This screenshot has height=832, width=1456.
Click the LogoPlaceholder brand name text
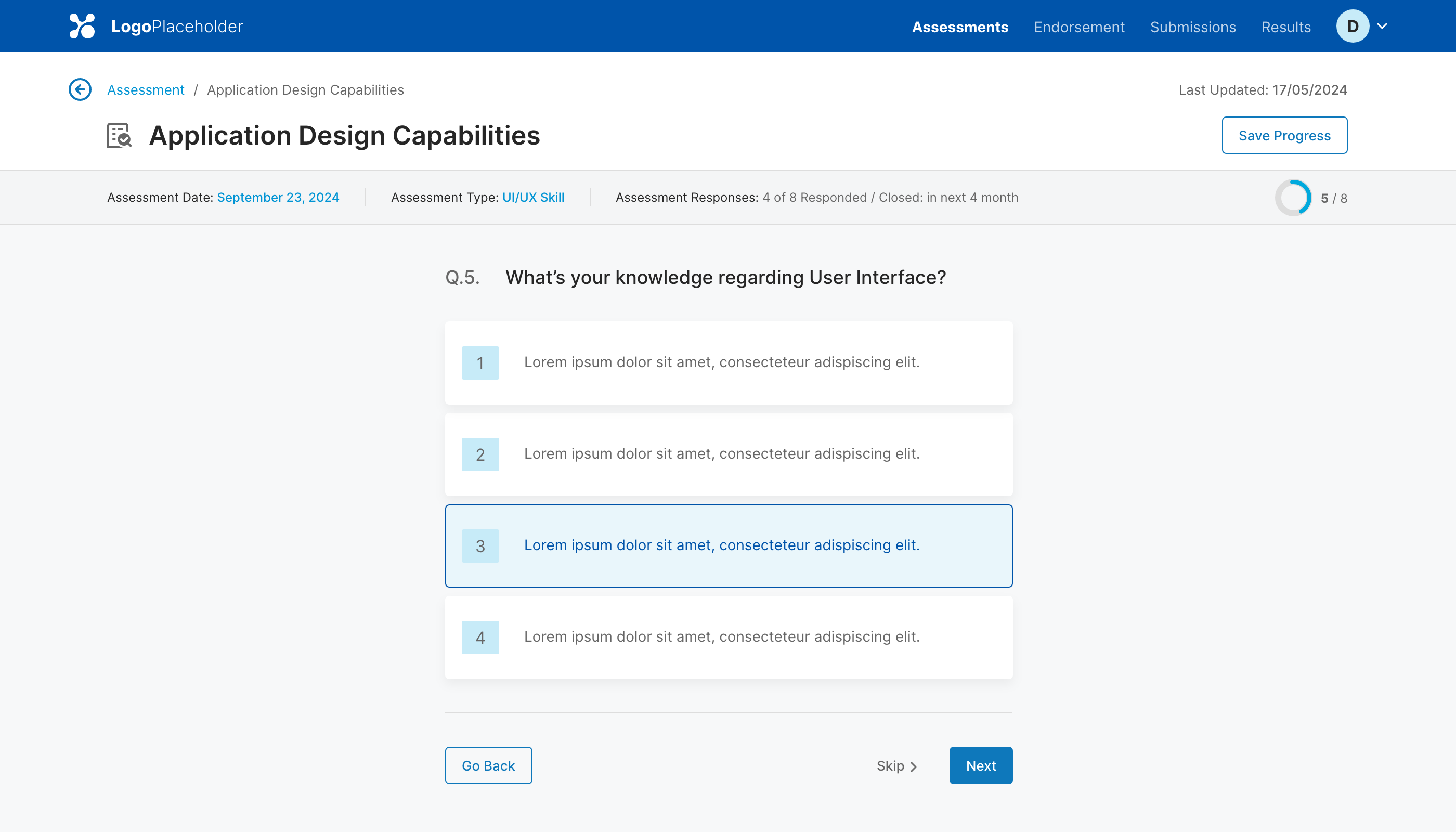pyautogui.click(x=177, y=27)
